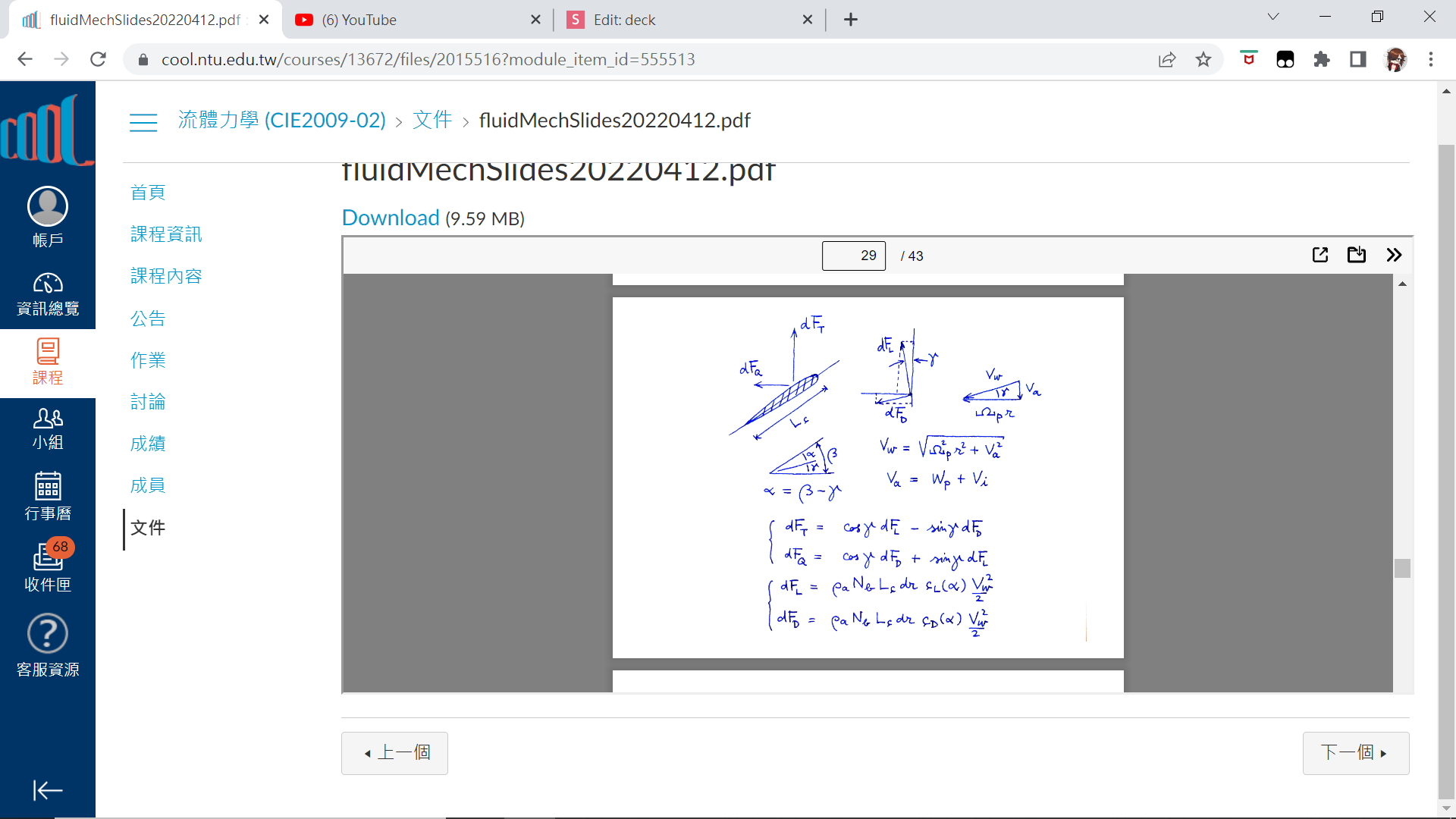Open the 帳戶 account avatar icon

pos(47,206)
